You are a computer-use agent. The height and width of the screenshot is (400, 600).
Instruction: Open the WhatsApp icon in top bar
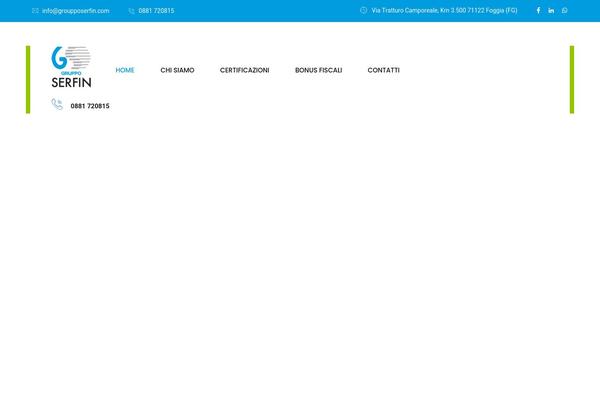point(565,10)
